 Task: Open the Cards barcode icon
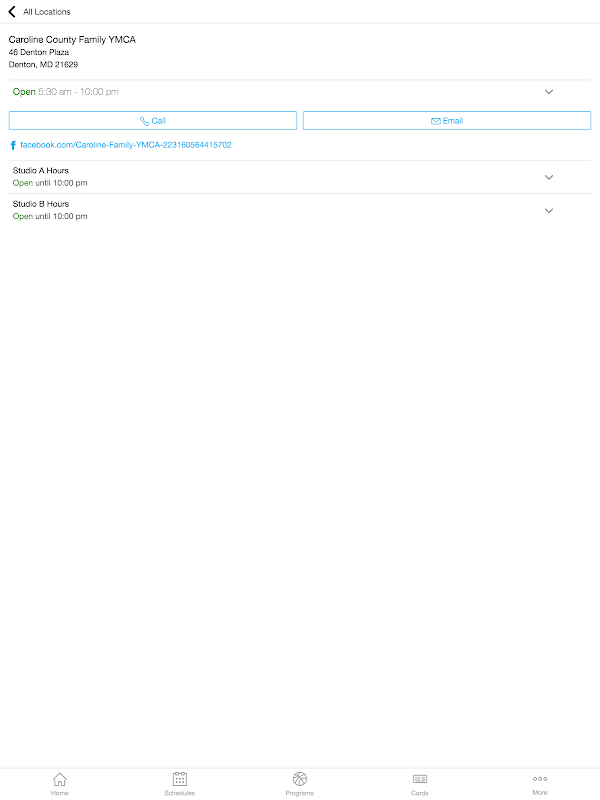[420, 779]
